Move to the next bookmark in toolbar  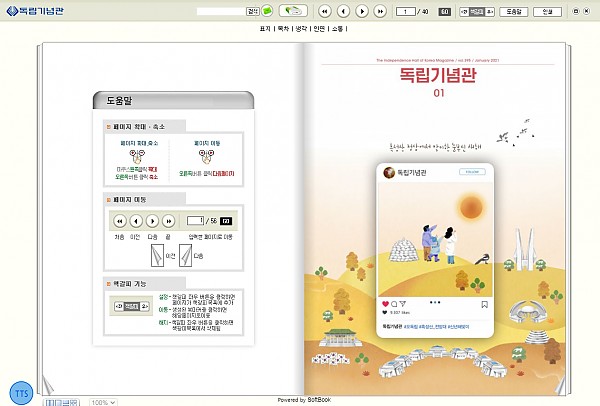[x=490, y=12]
